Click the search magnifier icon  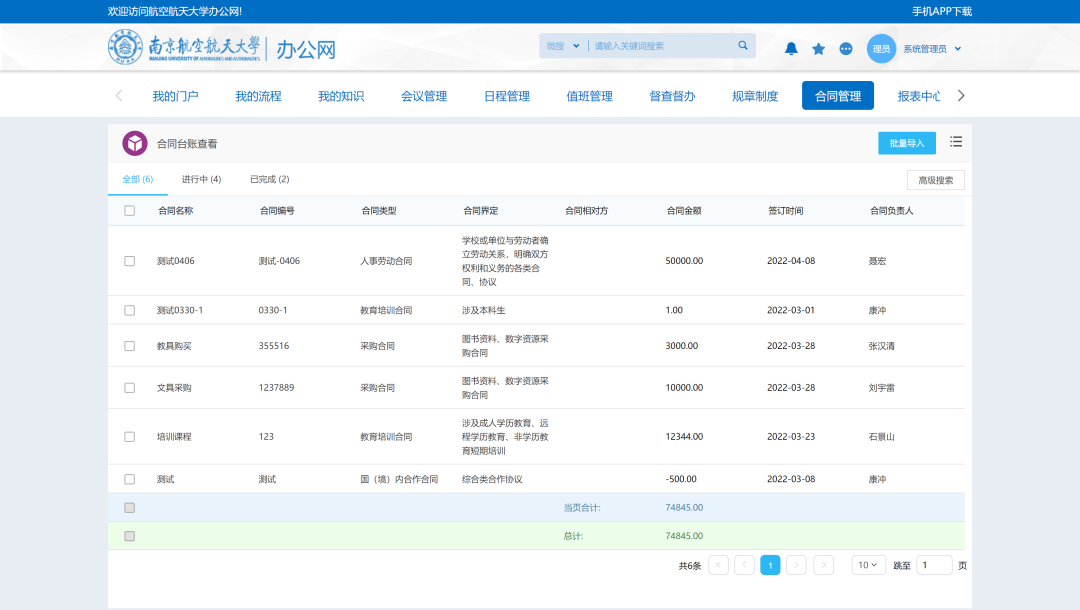(x=742, y=45)
